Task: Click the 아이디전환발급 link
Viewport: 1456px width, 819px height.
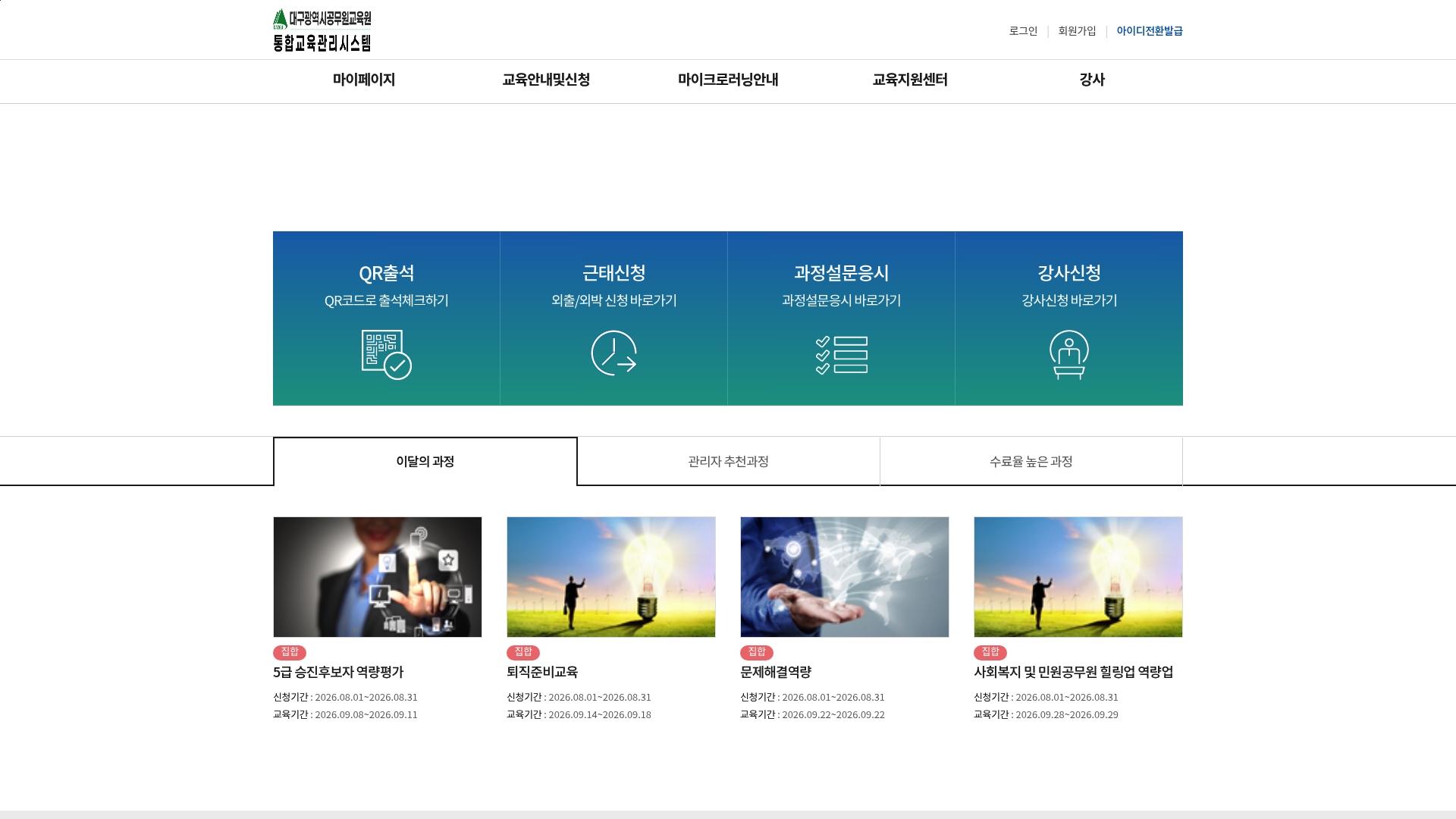Action: [x=1150, y=31]
